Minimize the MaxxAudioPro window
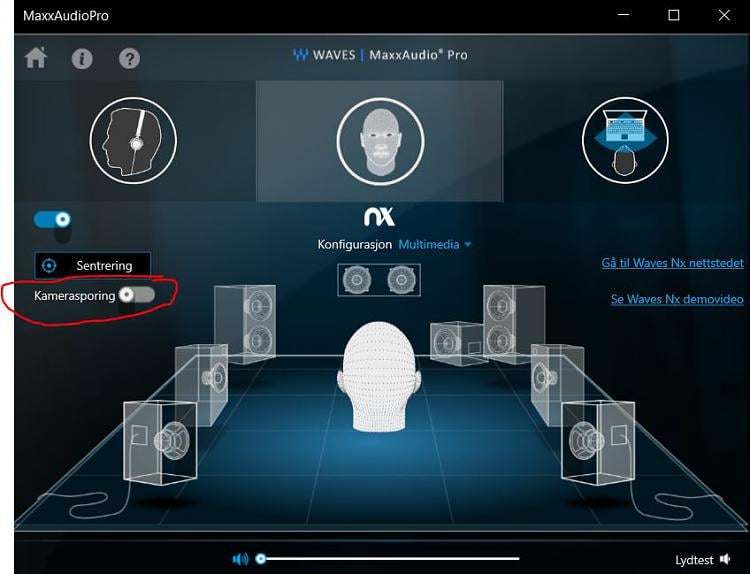Image resolution: width=750 pixels, height=574 pixels. point(623,15)
